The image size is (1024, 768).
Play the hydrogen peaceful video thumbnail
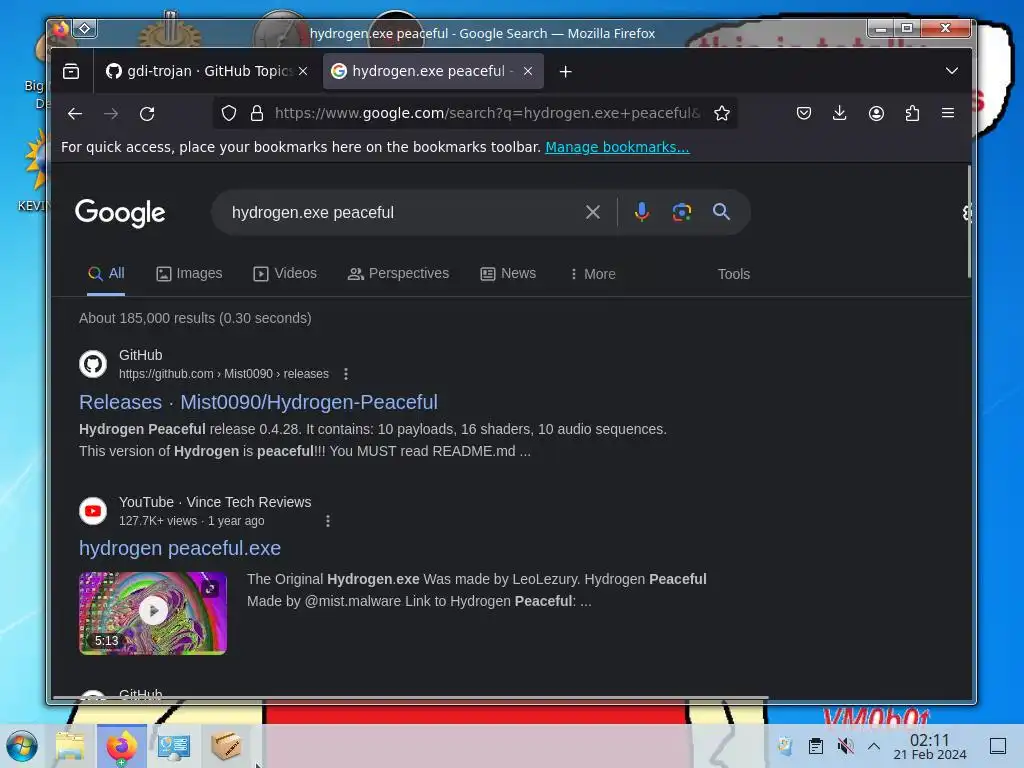153,613
